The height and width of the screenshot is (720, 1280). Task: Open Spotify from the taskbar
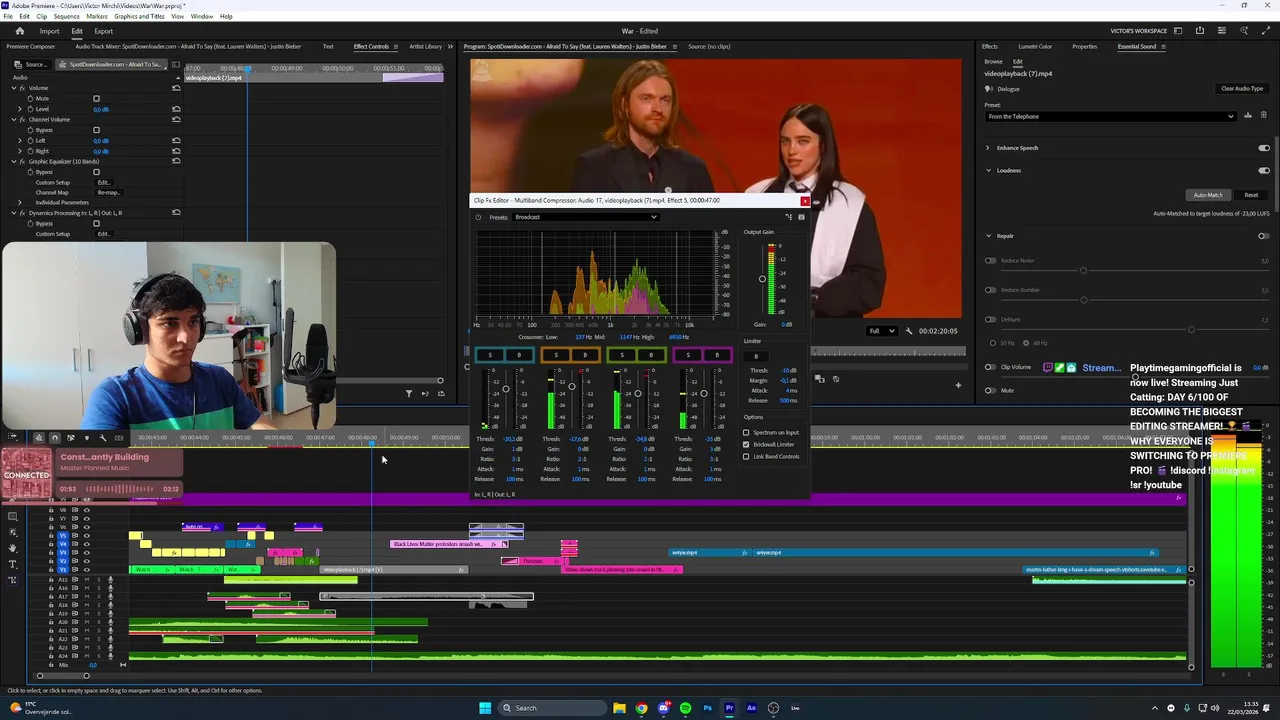[685, 708]
